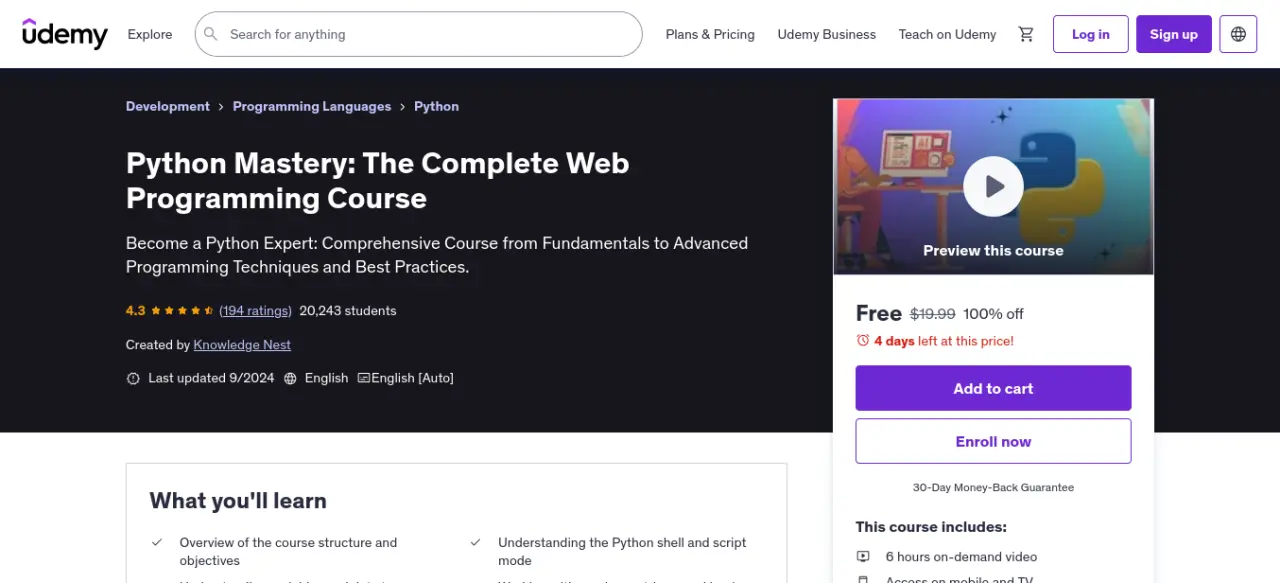Navigate to Programming Languages breadcrumb
Image resolution: width=1280 pixels, height=583 pixels.
point(312,106)
